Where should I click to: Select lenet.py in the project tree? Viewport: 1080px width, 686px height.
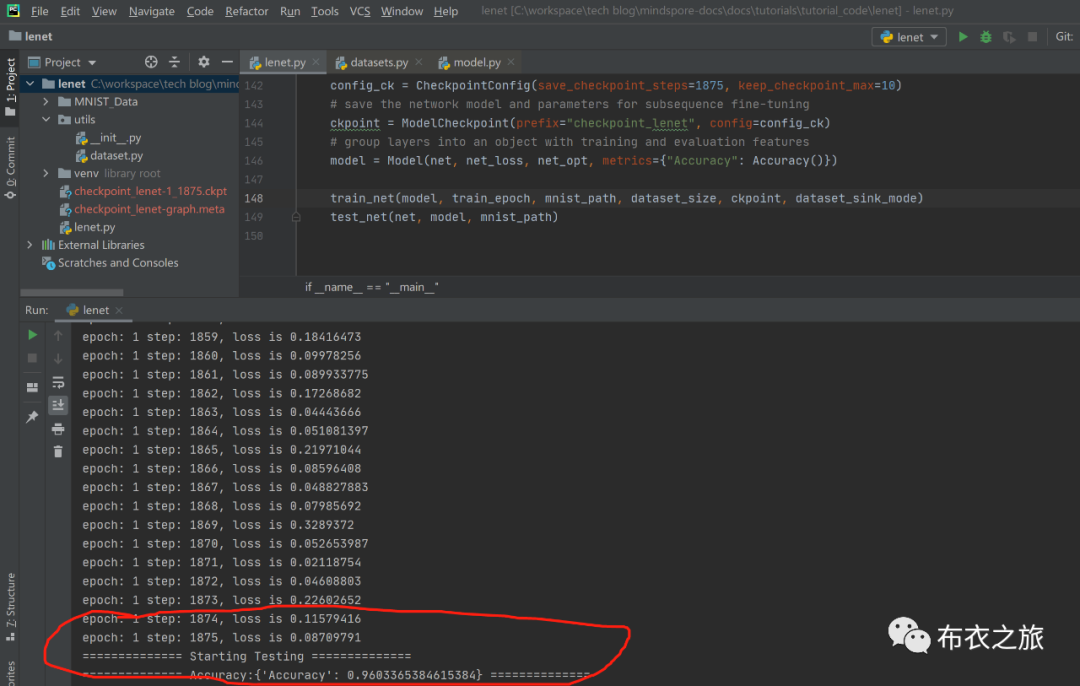(x=87, y=227)
